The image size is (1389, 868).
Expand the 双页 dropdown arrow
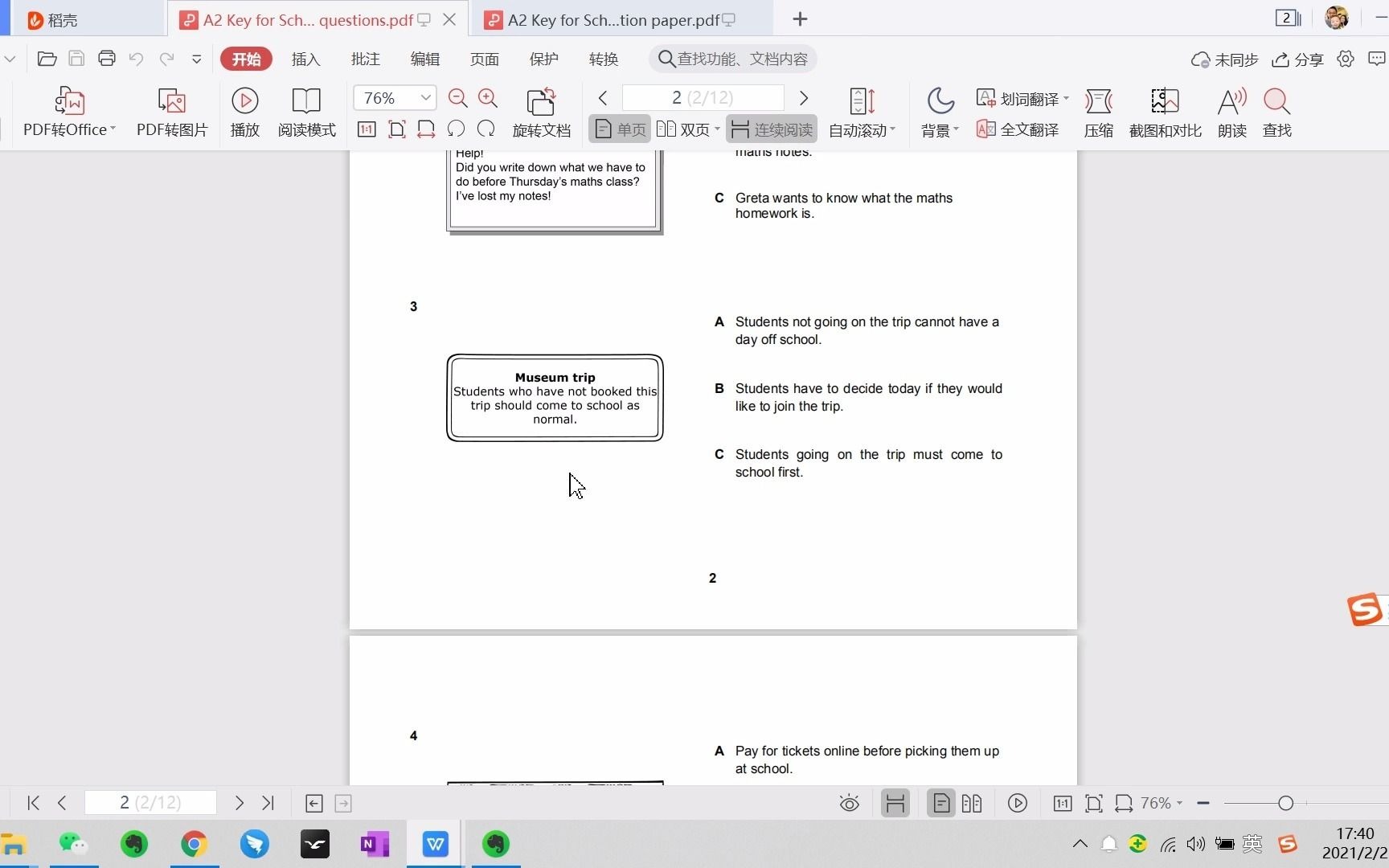717,129
